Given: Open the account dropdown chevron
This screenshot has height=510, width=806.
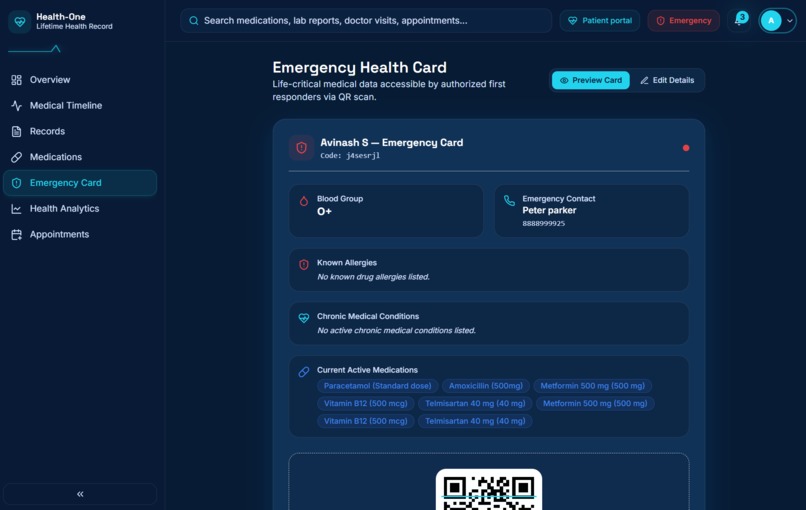Looking at the screenshot, I should (x=790, y=21).
